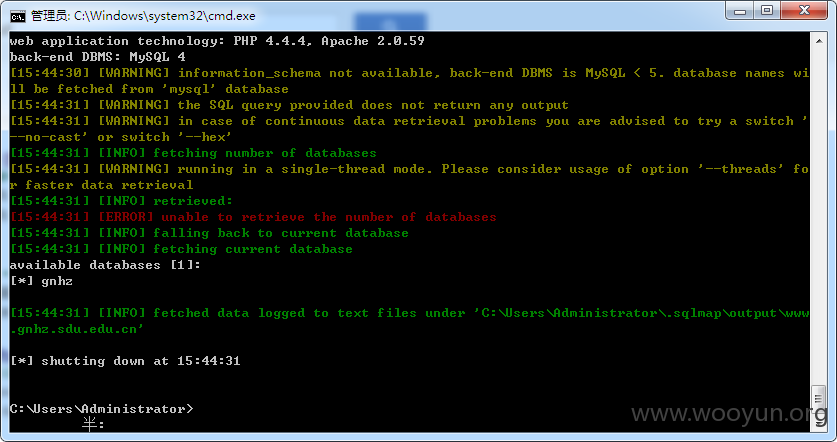Screen dimensions: 837x442
Task: Click the C:\Users\Administrator> prompt line
Action: (101, 409)
